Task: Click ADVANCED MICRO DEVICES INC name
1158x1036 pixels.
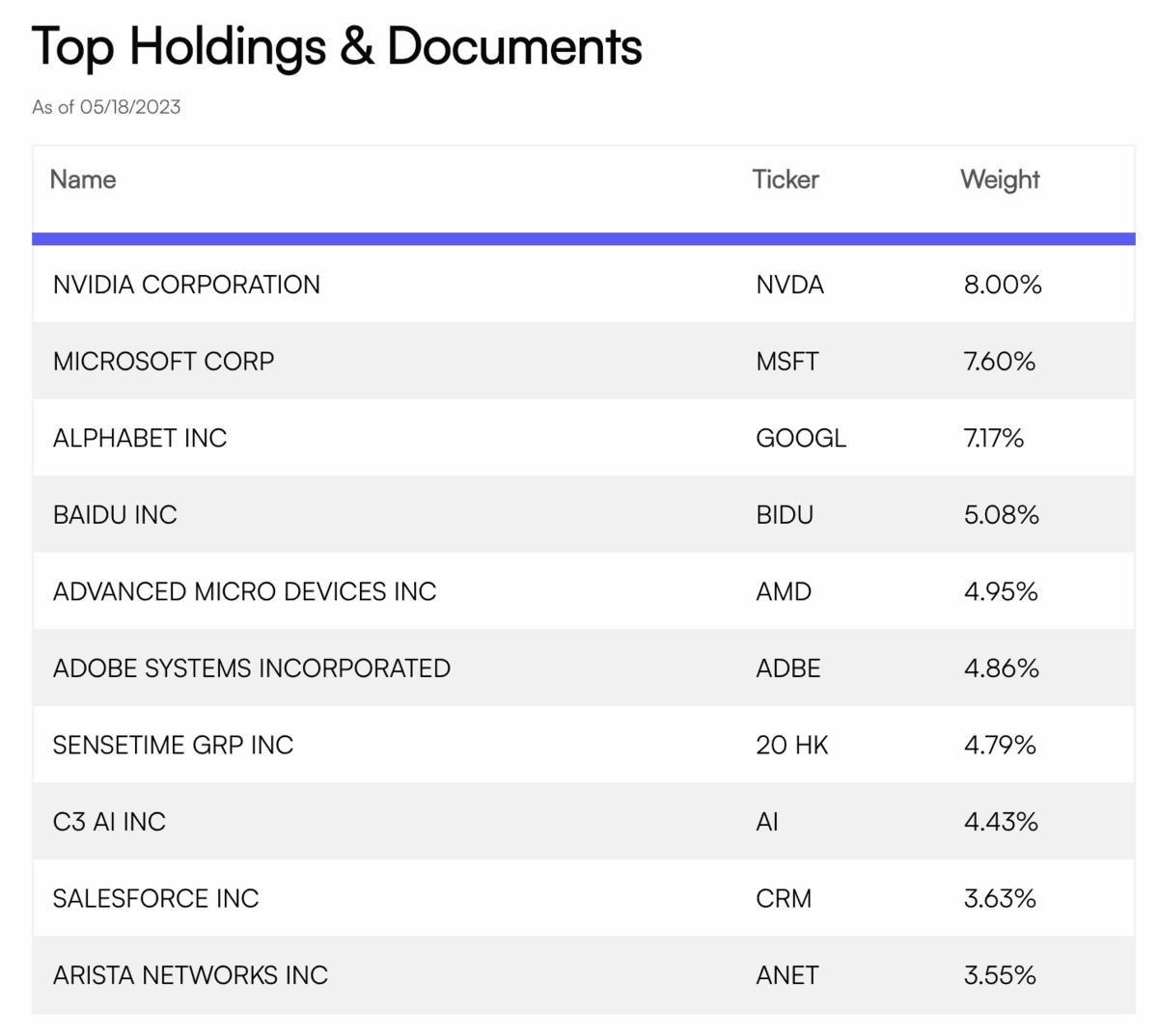Action: point(244,591)
